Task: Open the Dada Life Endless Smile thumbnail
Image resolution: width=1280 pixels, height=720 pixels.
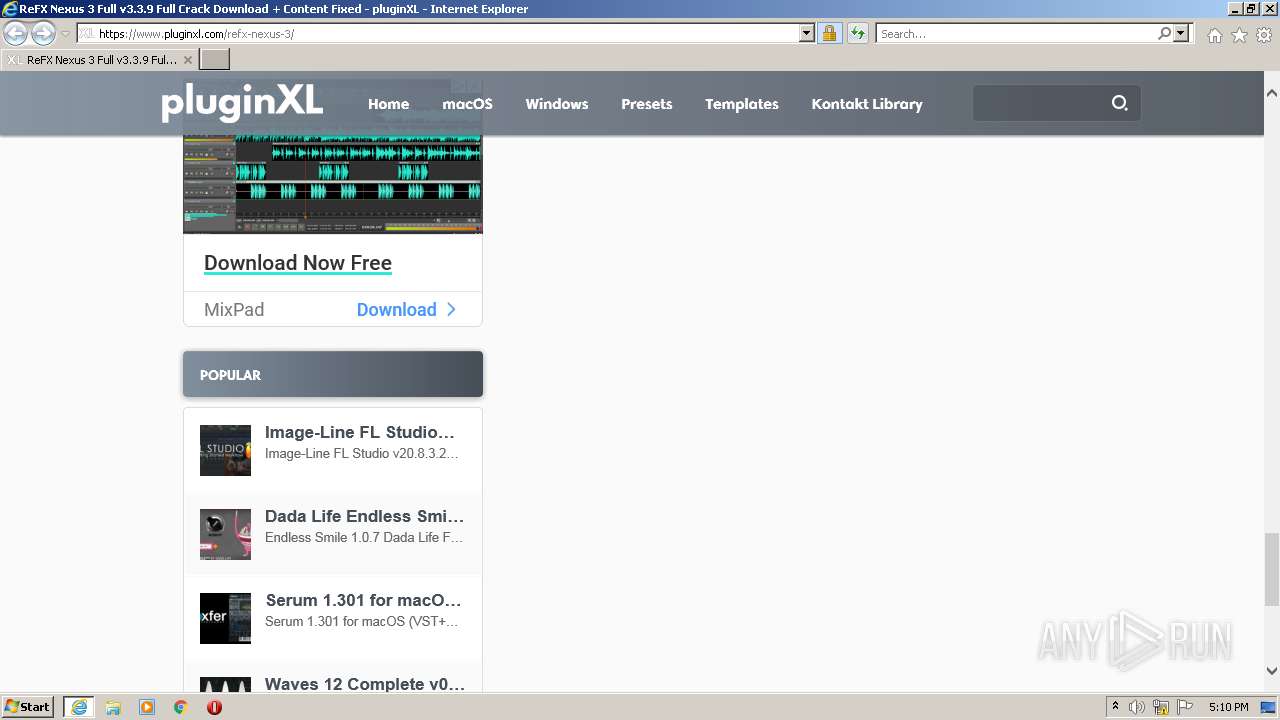Action: [x=225, y=534]
